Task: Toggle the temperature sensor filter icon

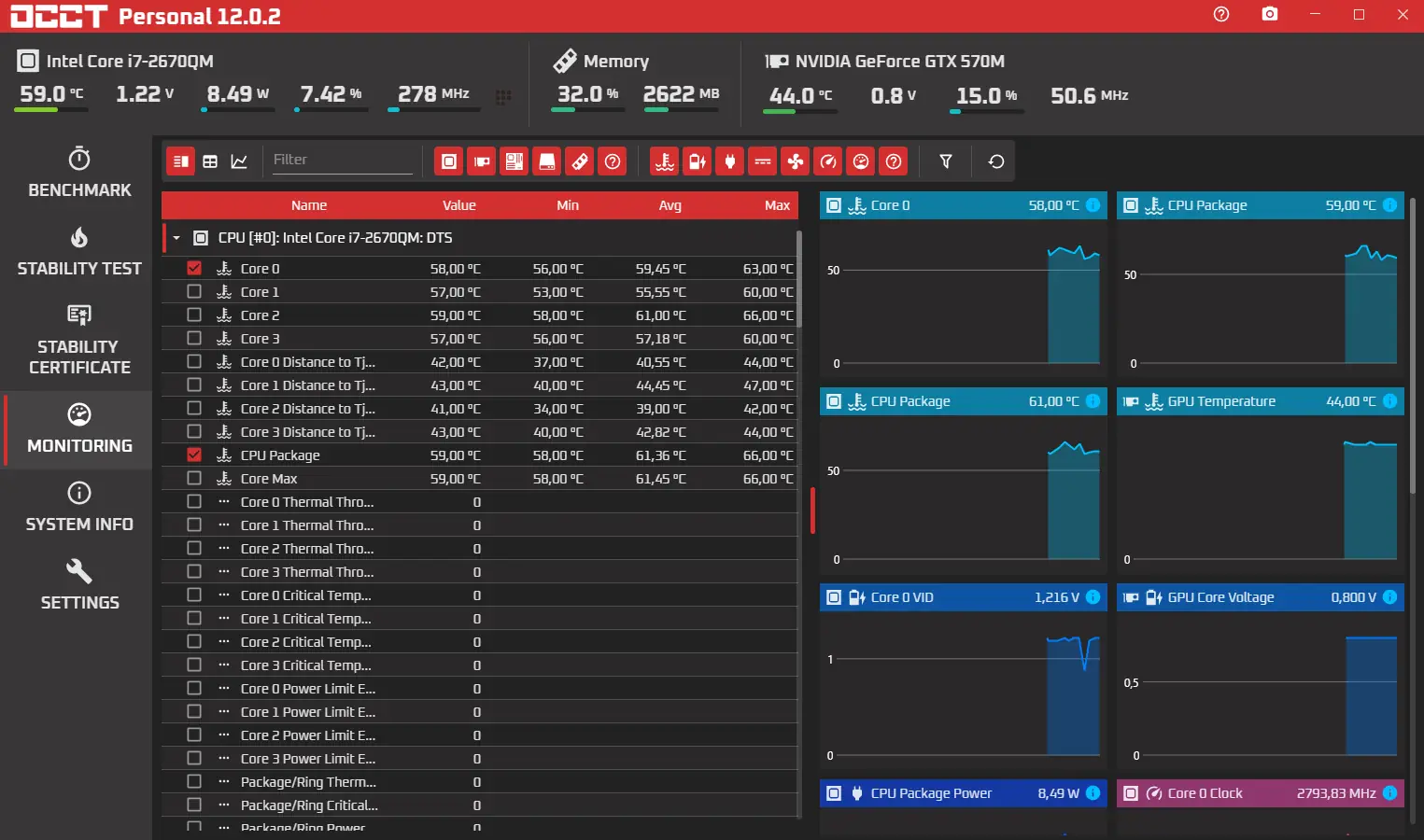Action: tap(665, 161)
